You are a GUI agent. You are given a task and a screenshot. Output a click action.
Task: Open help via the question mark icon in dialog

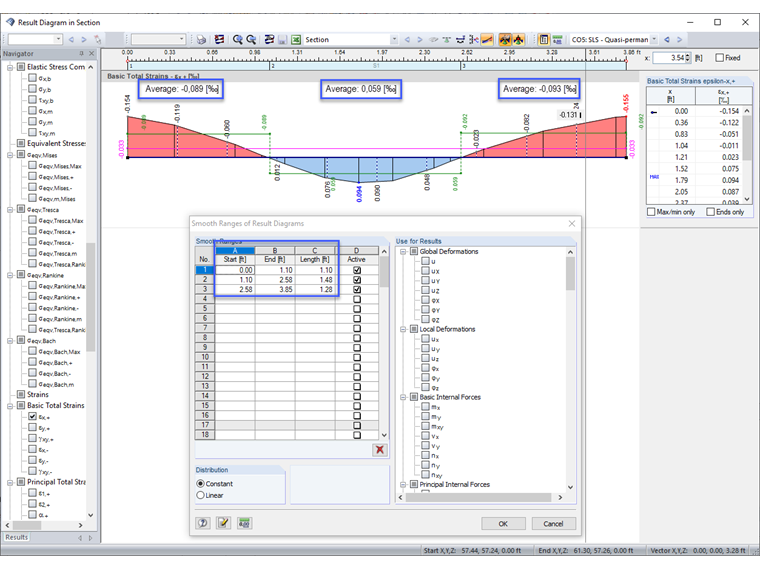[x=203, y=523]
